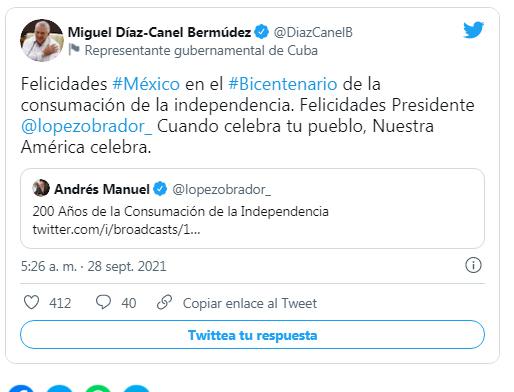Open the twitter.com/i/broadcasts link
The image size is (514, 392).
pos(116,229)
